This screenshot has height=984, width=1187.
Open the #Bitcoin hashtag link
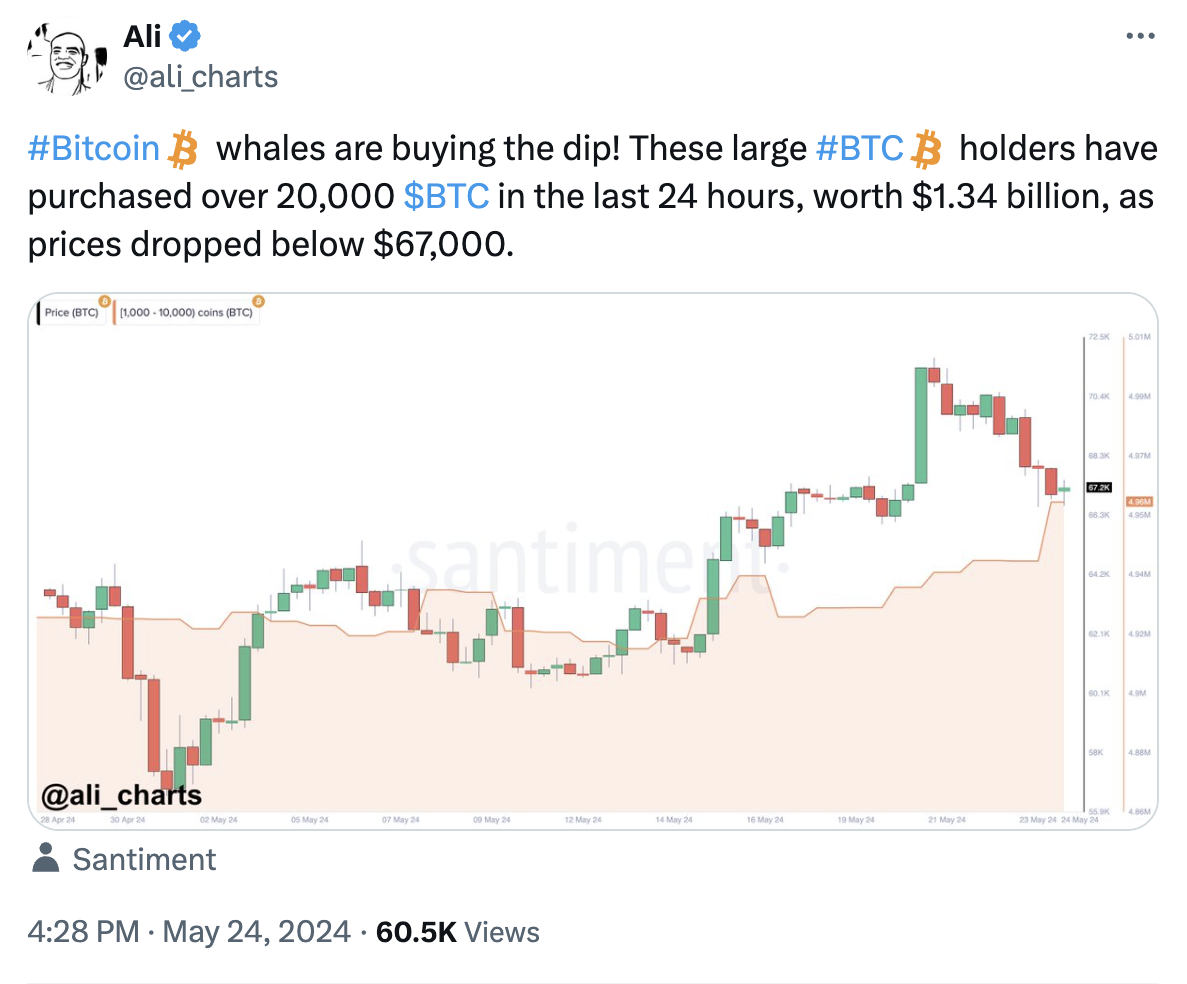[x=94, y=148]
